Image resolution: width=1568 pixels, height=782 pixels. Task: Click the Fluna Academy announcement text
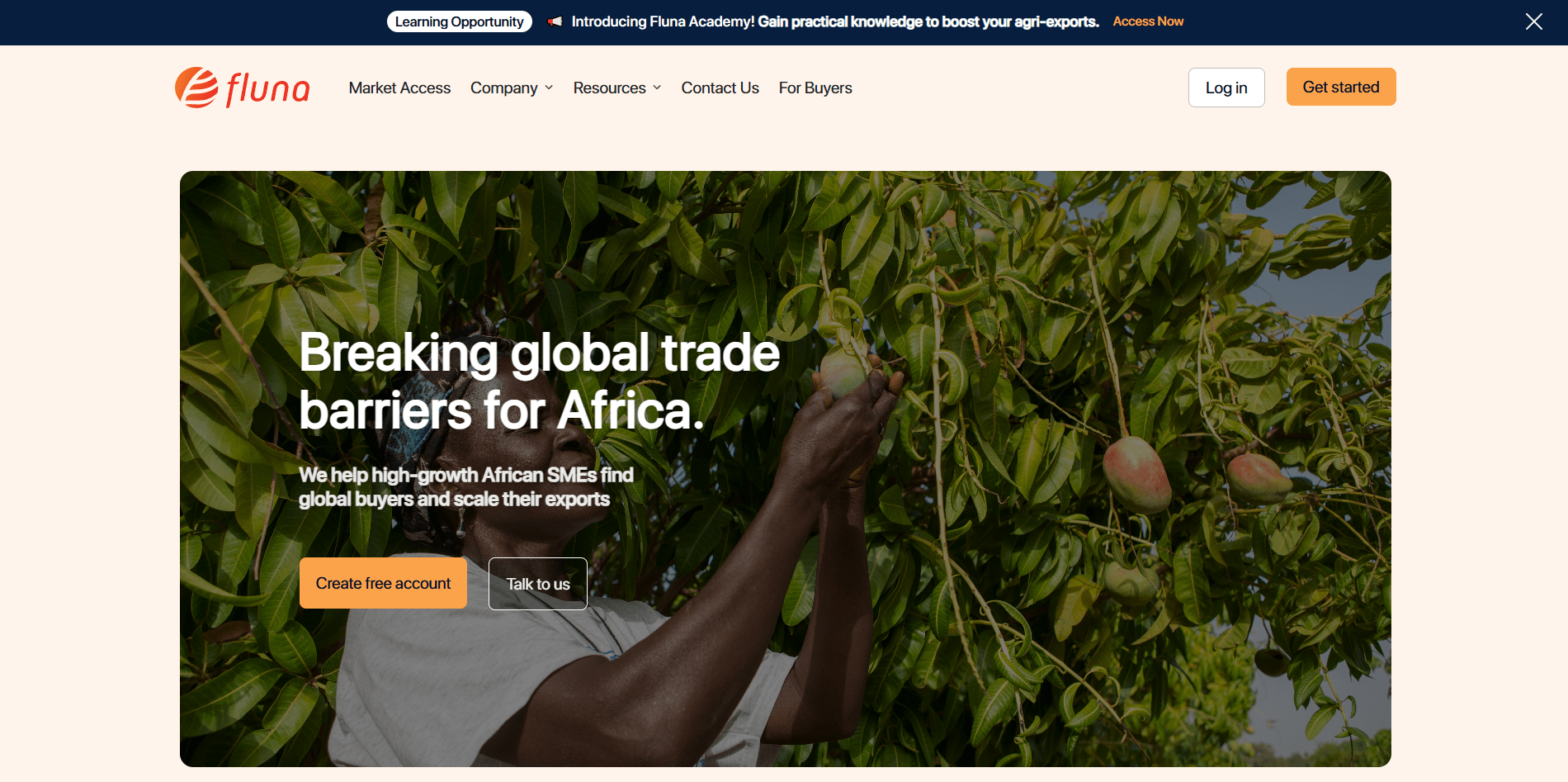[835, 21]
